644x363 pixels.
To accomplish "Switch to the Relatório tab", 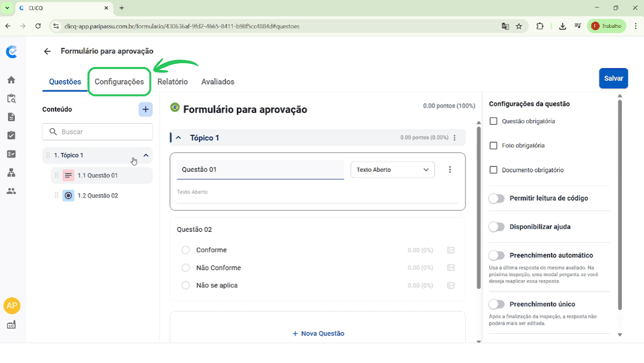I will 172,82.
